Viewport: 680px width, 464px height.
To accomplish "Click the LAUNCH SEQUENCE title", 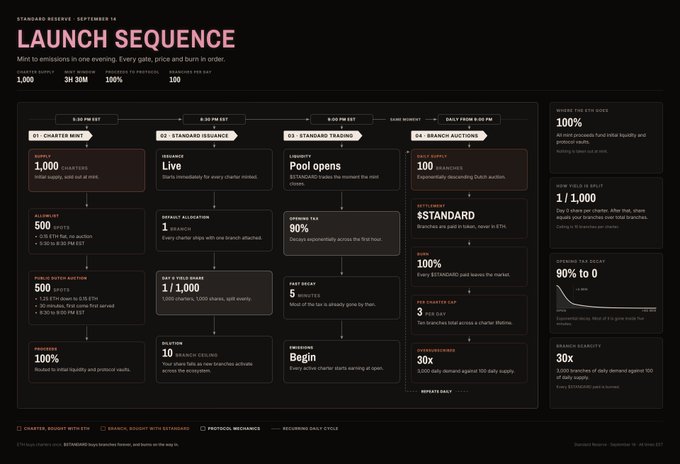I will click(126, 39).
